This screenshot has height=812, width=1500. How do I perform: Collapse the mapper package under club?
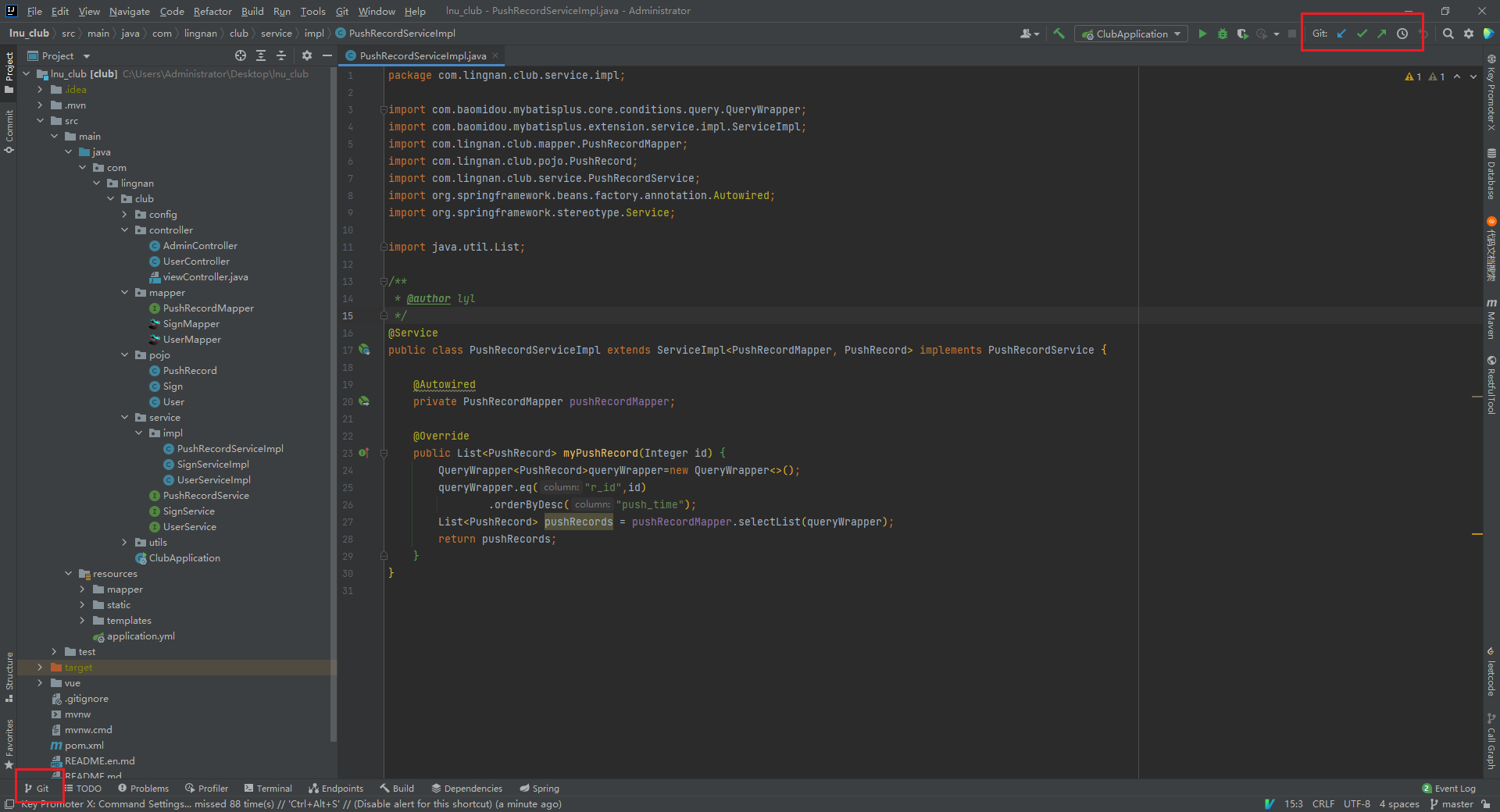[124, 292]
